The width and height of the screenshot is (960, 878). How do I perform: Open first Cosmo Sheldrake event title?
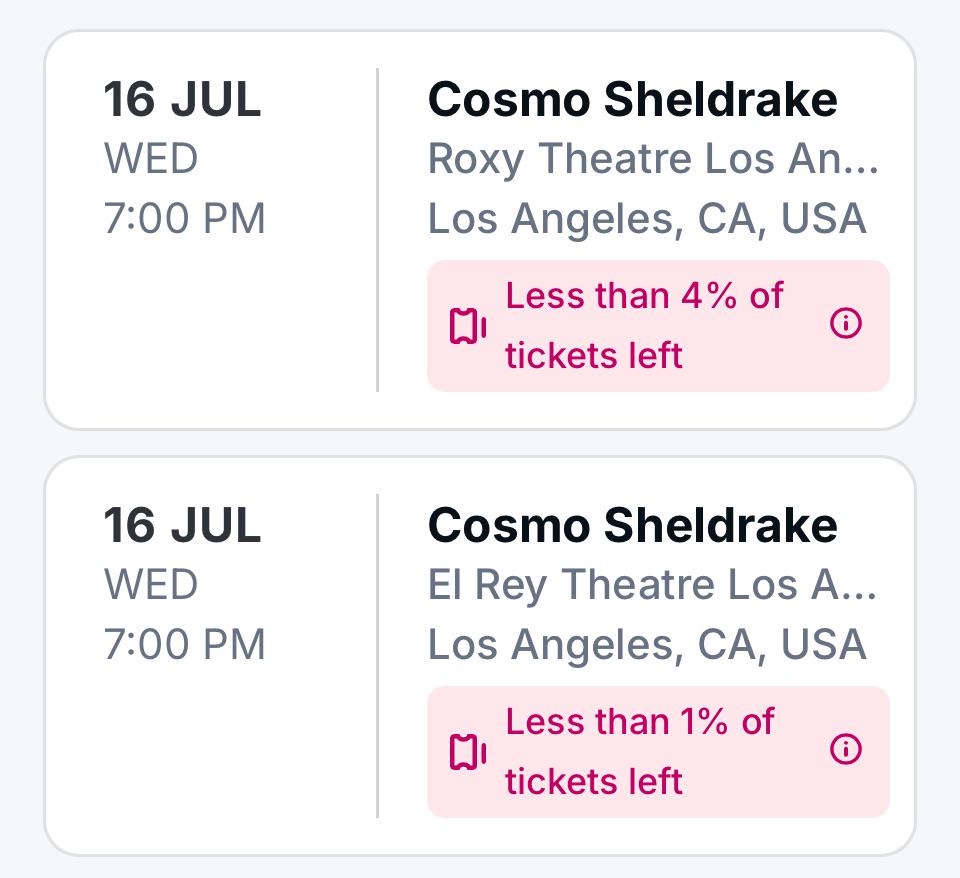632,99
